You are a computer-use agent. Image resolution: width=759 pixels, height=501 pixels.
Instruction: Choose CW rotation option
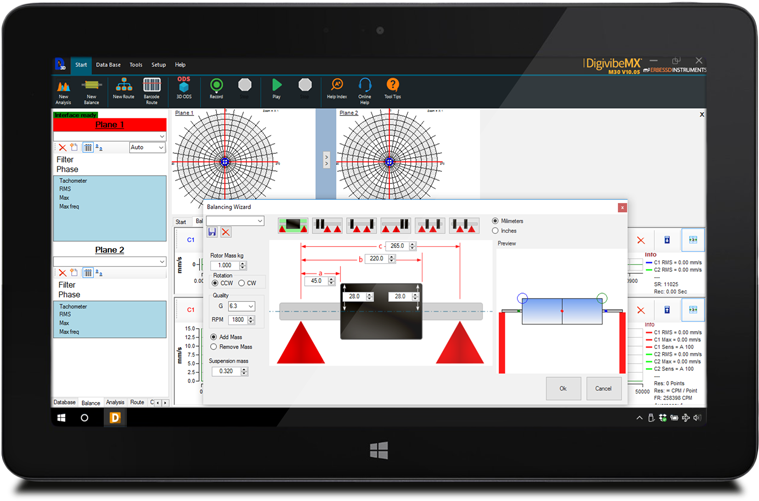tap(241, 283)
